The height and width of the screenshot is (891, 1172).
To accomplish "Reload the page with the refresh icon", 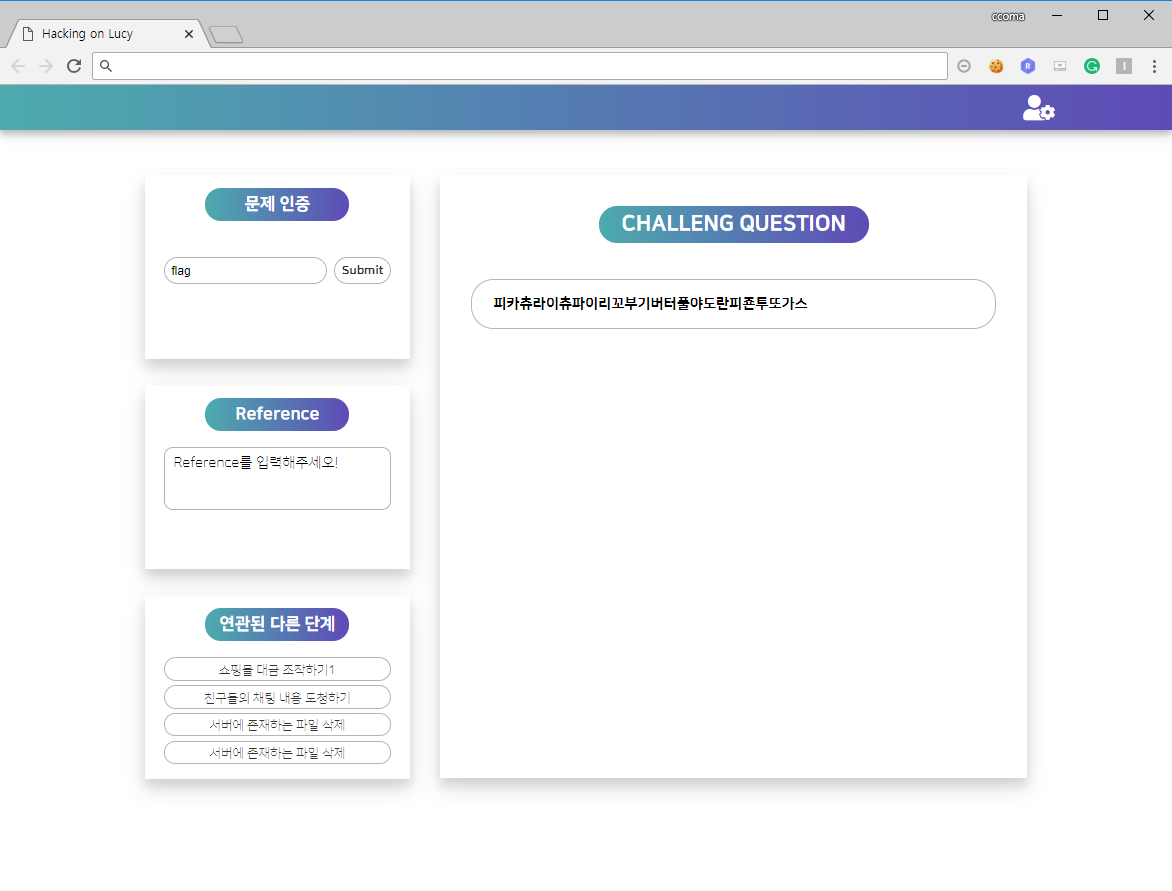I will point(74,66).
